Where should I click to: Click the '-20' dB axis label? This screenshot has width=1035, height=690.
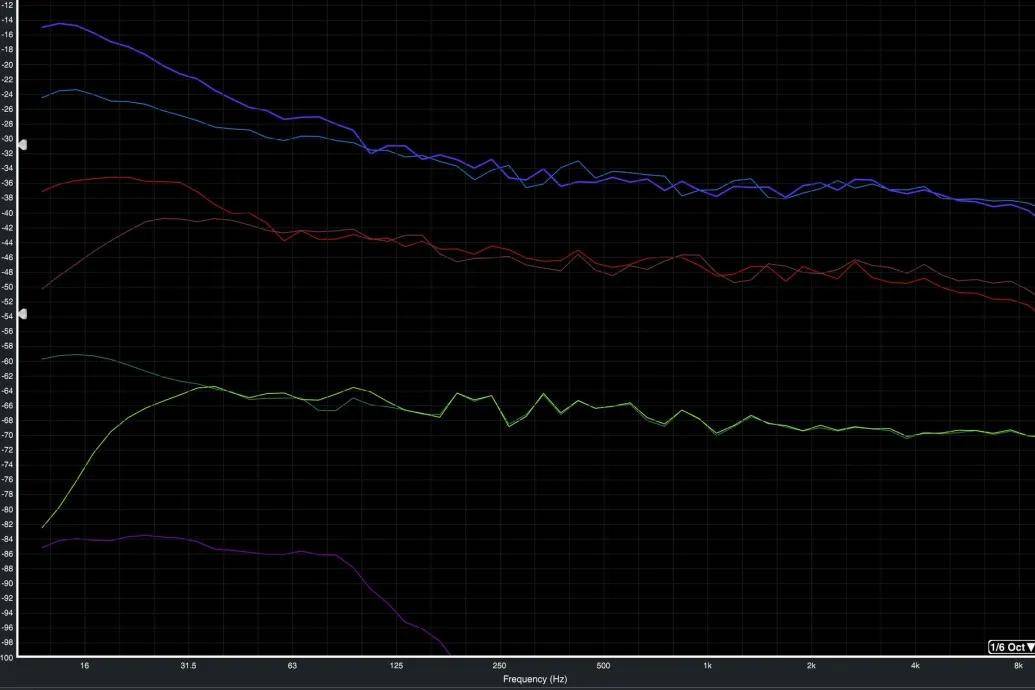point(8,65)
